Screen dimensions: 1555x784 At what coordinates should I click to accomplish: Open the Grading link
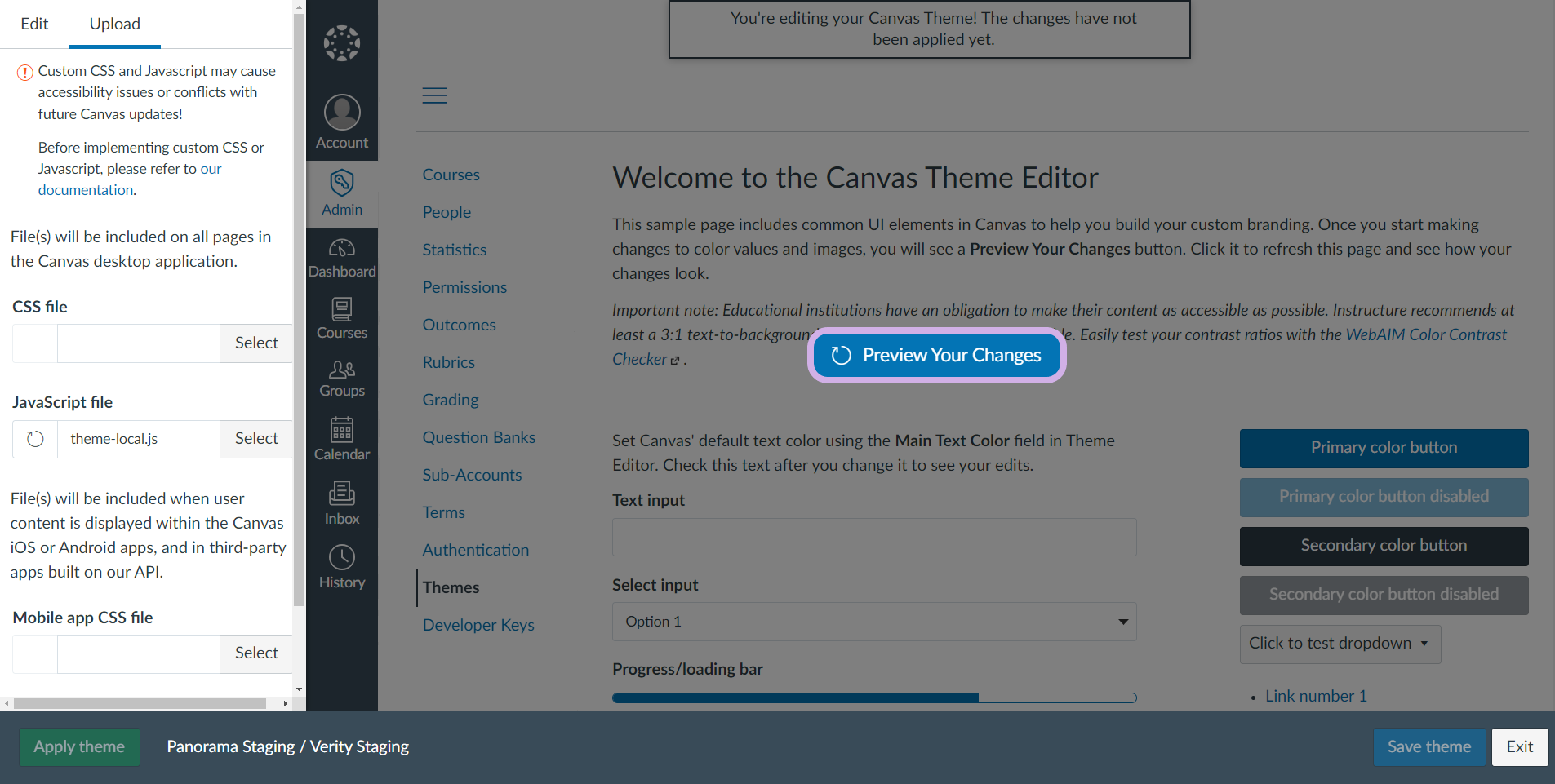[451, 400]
